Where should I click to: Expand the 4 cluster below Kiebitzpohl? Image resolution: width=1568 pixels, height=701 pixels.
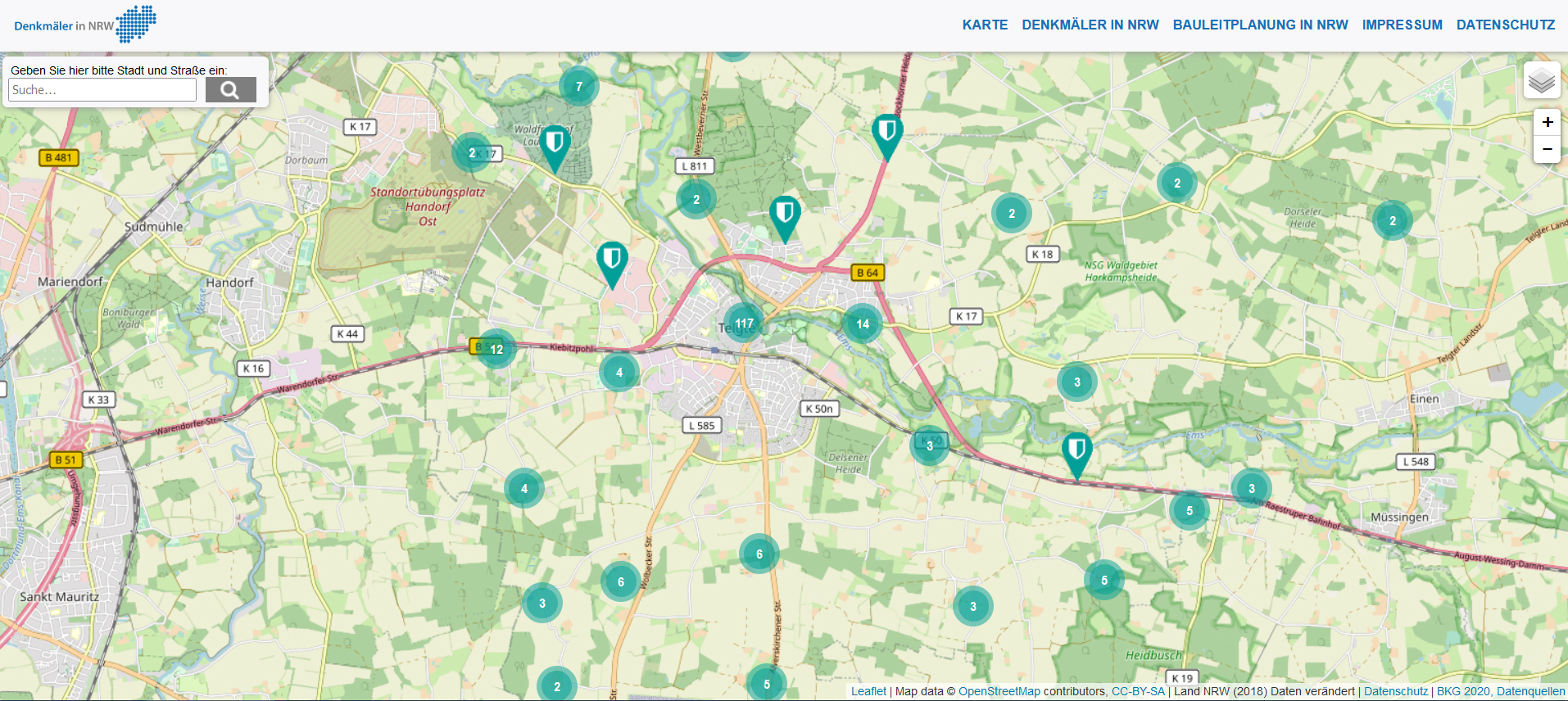(619, 373)
